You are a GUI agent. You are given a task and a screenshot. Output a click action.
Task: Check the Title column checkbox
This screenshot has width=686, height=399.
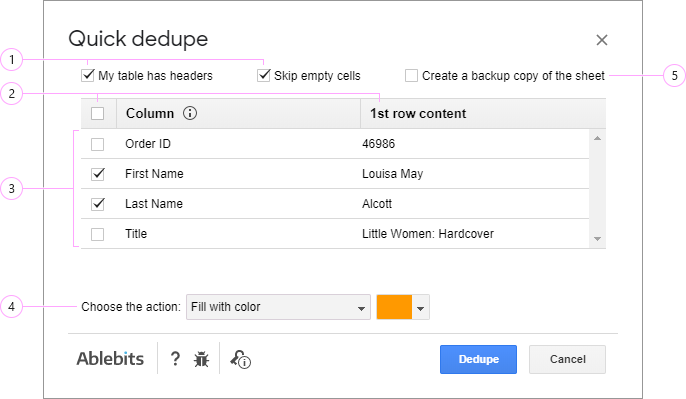[98, 234]
